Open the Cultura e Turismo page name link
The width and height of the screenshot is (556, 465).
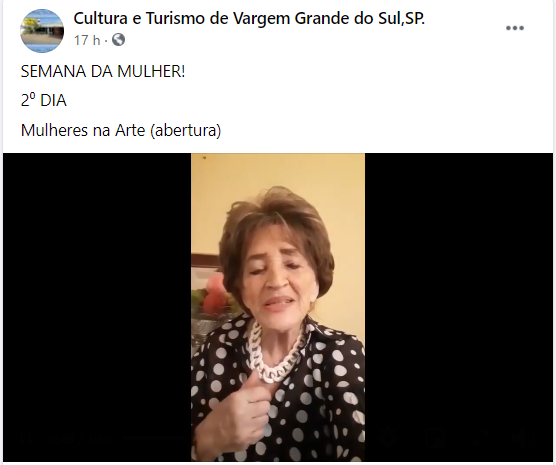(x=249, y=18)
